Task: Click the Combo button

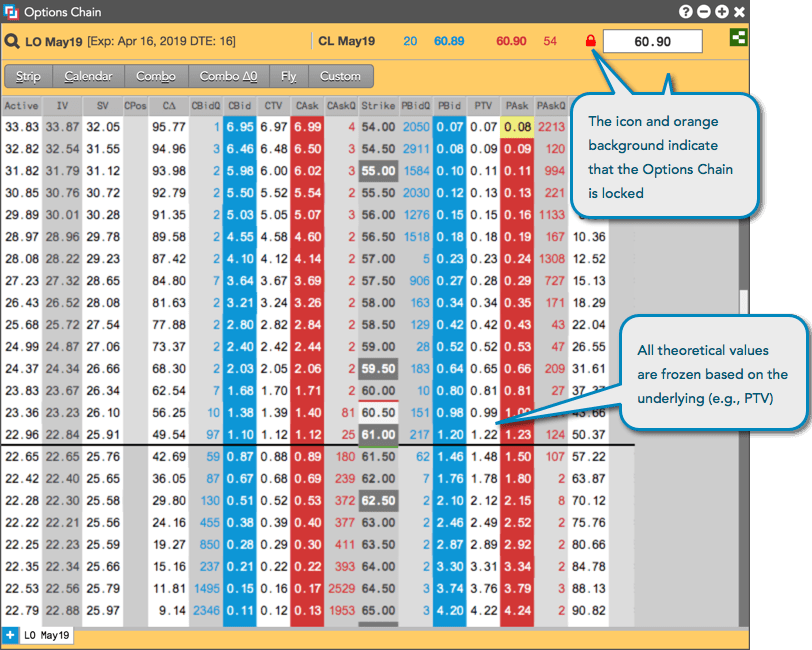Action: pyautogui.click(x=156, y=76)
